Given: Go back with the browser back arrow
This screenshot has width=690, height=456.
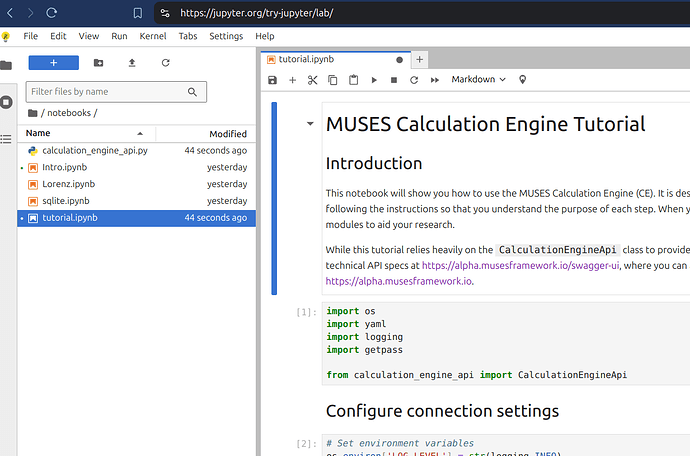Looking at the screenshot, I should [10, 13].
